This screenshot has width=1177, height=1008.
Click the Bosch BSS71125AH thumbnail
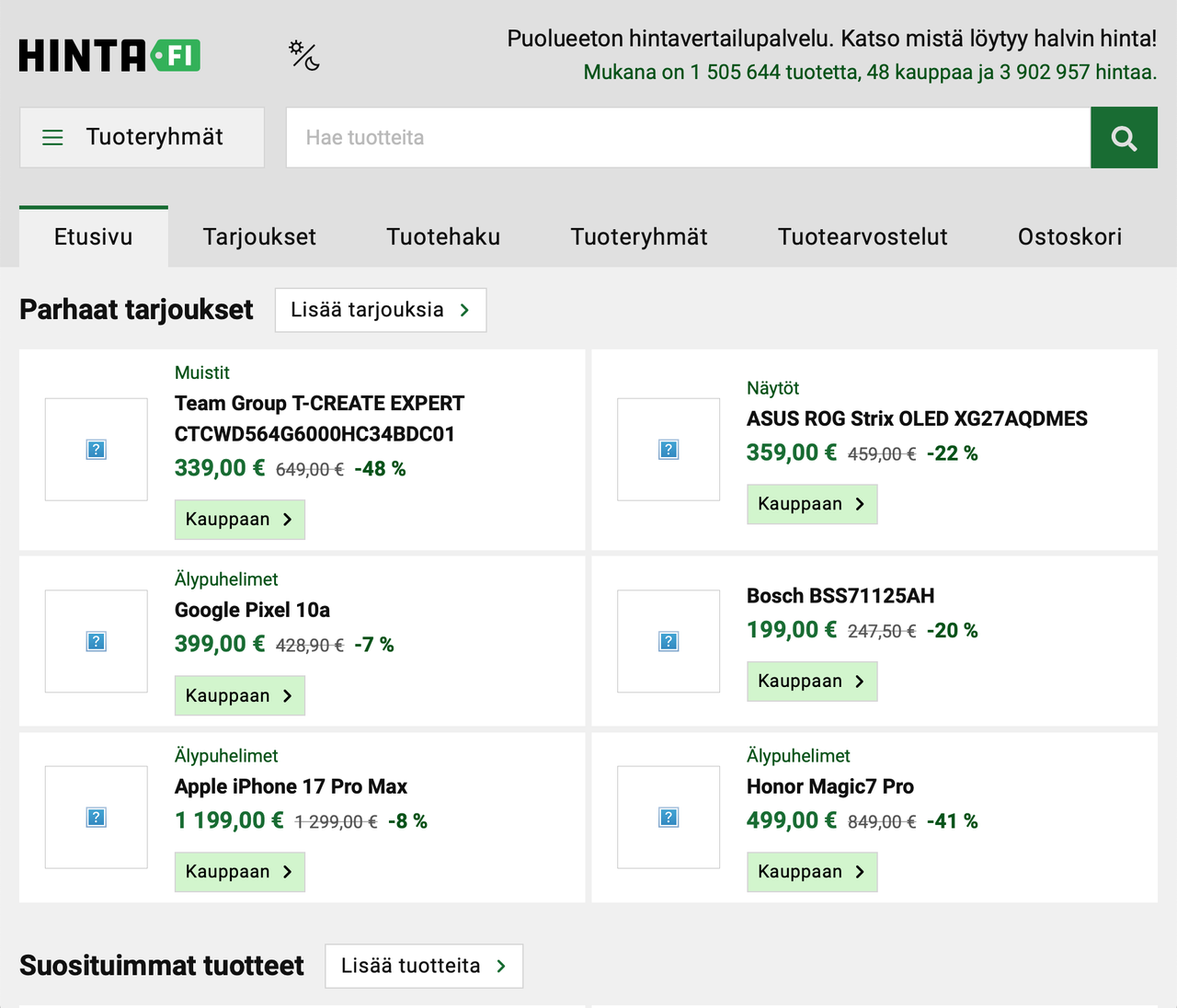click(668, 641)
